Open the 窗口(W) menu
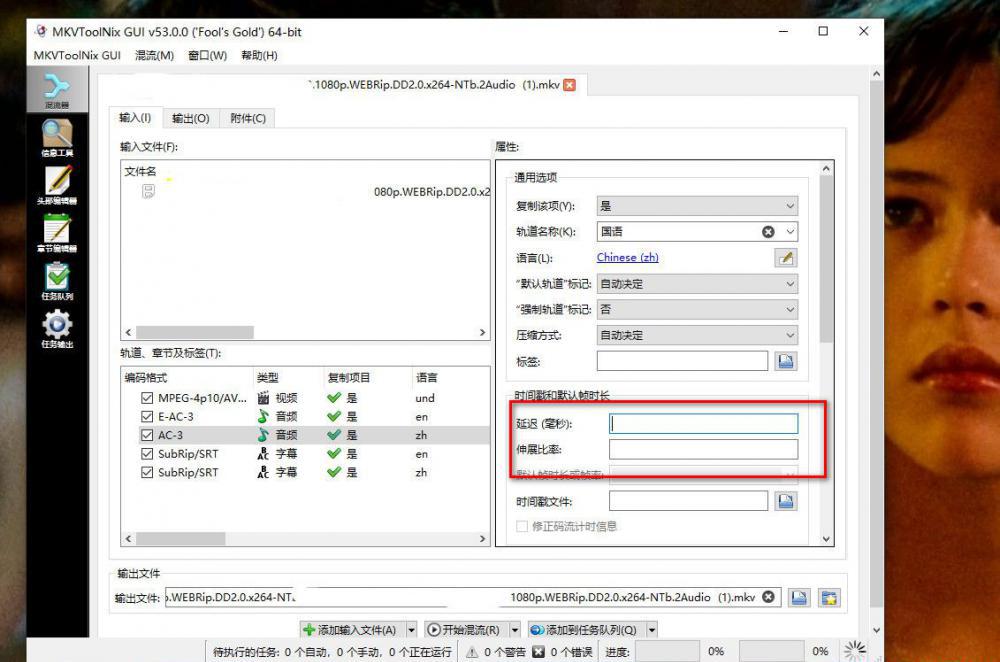The image size is (1000, 662). pyautogui.click(x=207, y=55)
